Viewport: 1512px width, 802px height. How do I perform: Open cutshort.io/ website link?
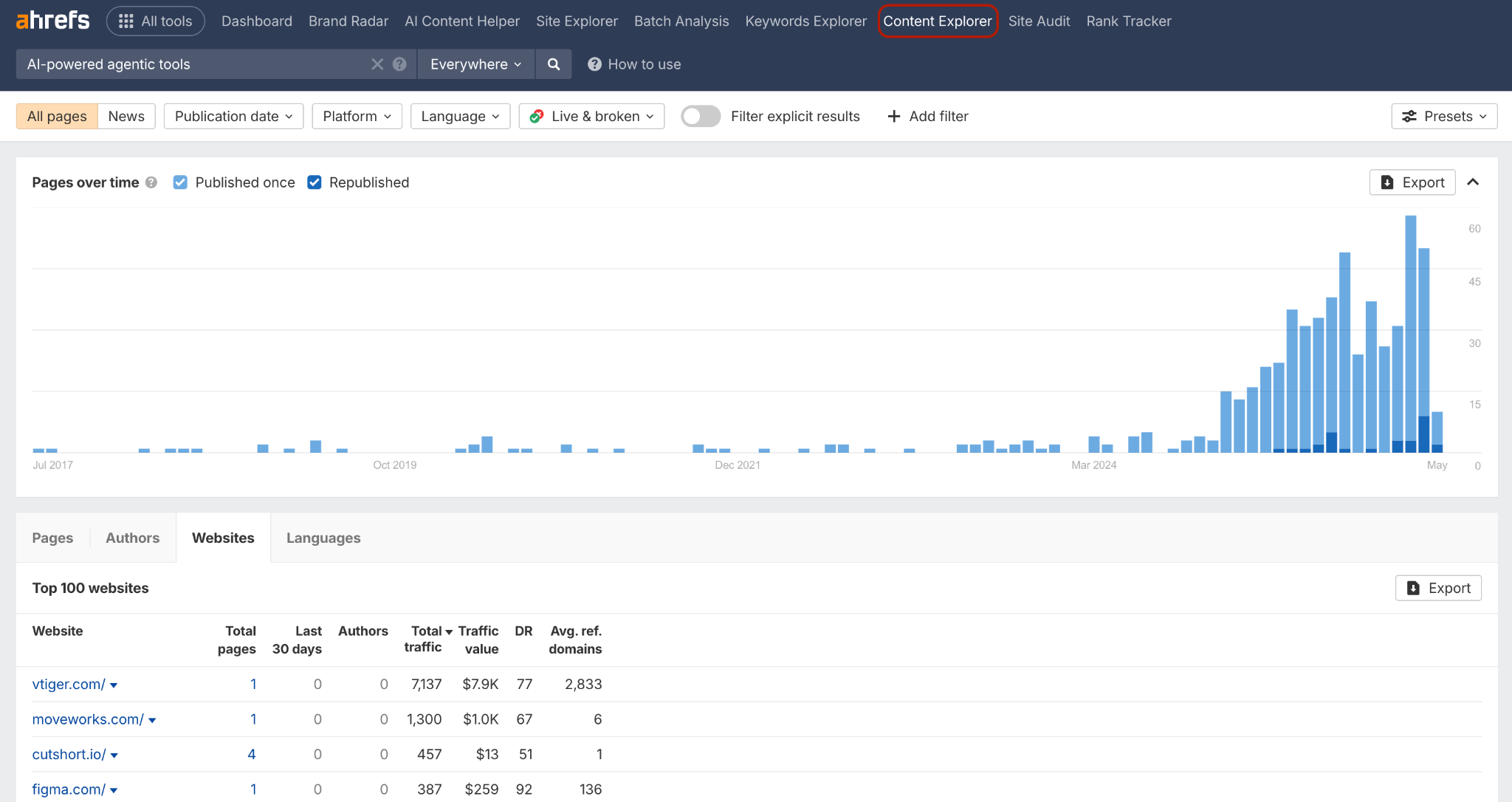point(69,754)
